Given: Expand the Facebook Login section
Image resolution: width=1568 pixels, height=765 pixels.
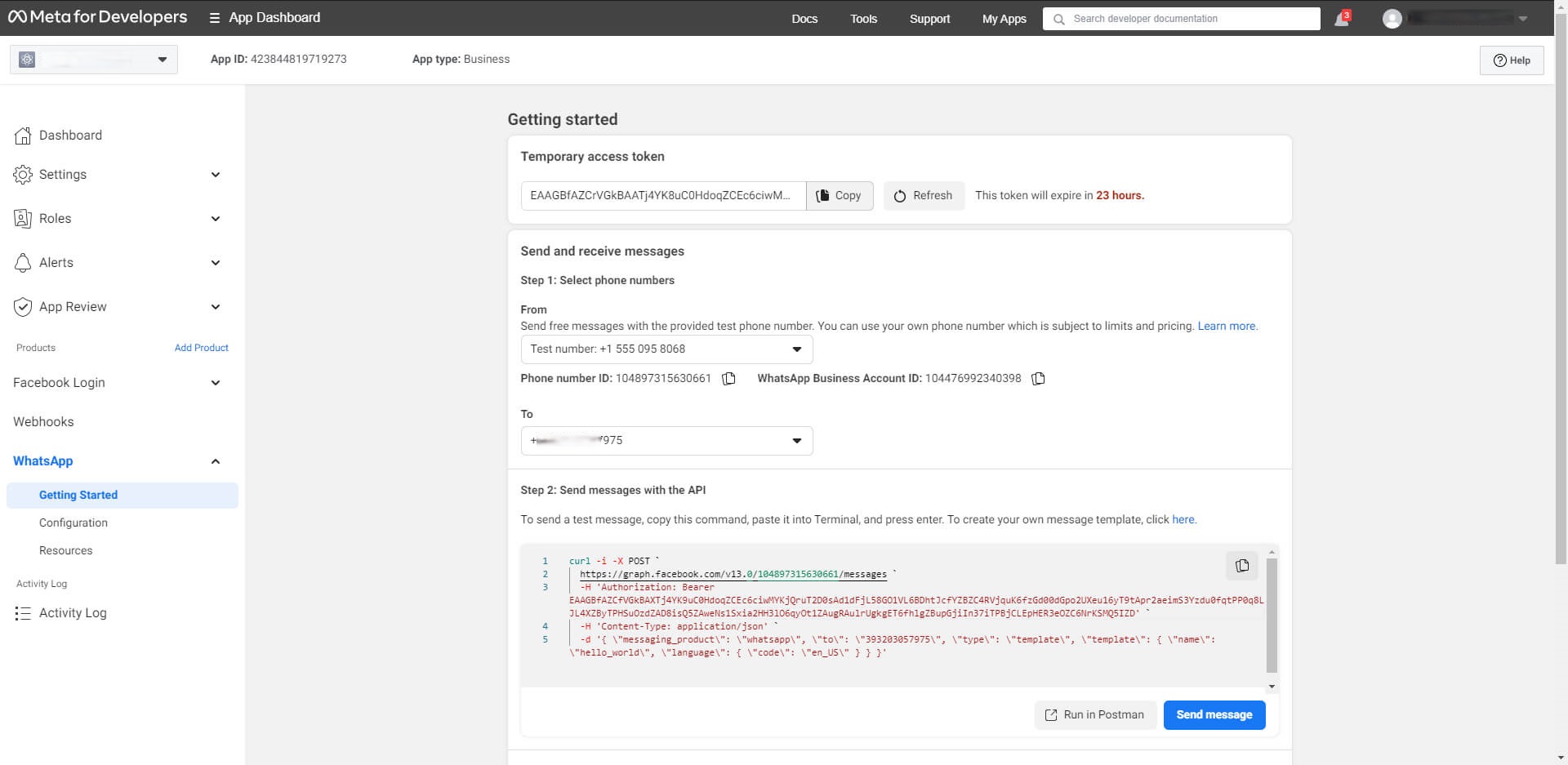Looking at the screenshot, I should tap(216, 383).
